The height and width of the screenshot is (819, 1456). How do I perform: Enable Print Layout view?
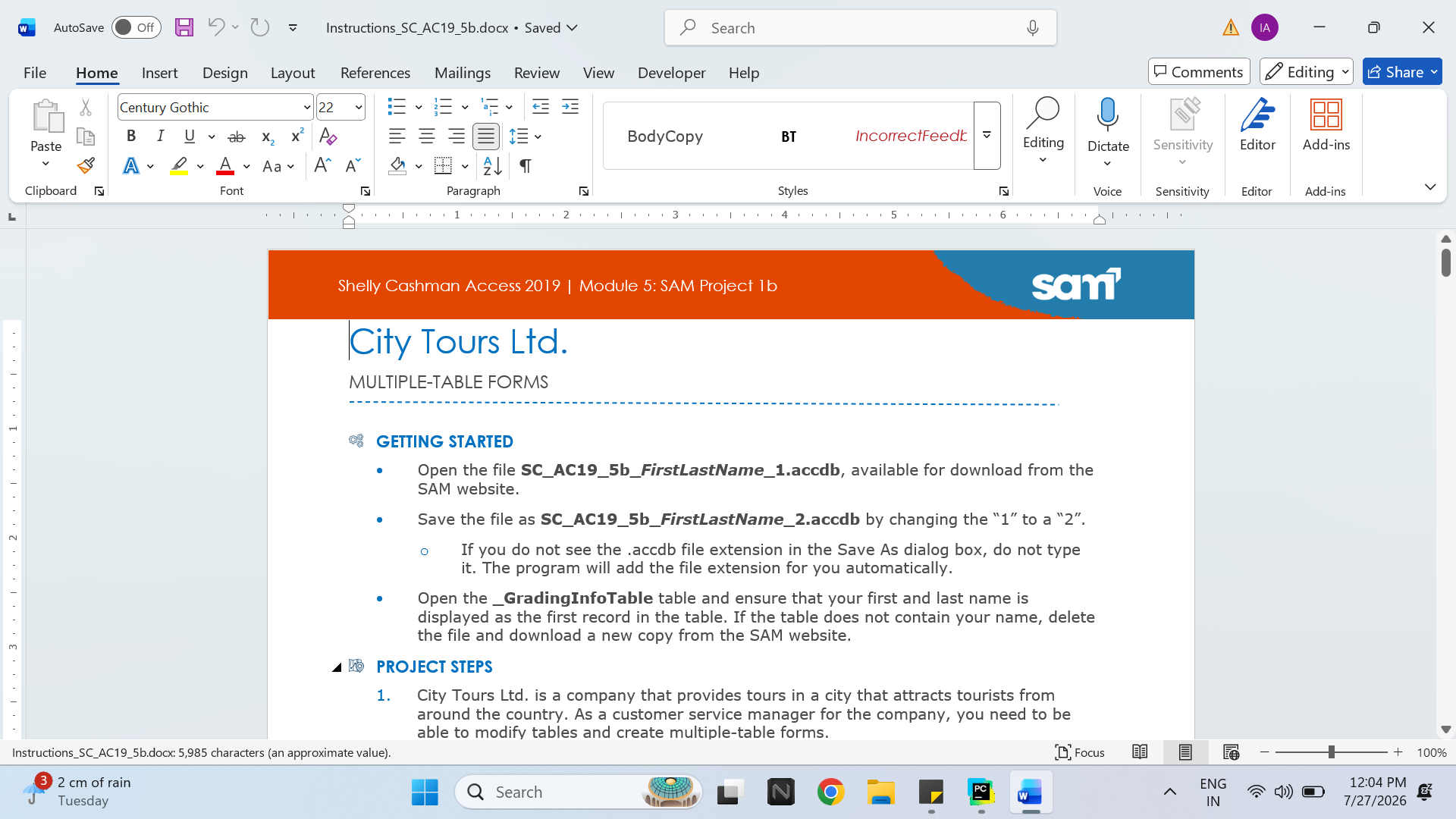coord(1185,752)
